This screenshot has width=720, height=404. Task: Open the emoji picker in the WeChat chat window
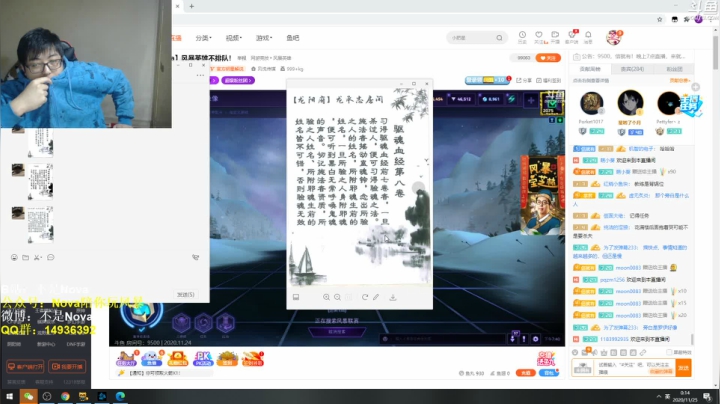(14, 258)
